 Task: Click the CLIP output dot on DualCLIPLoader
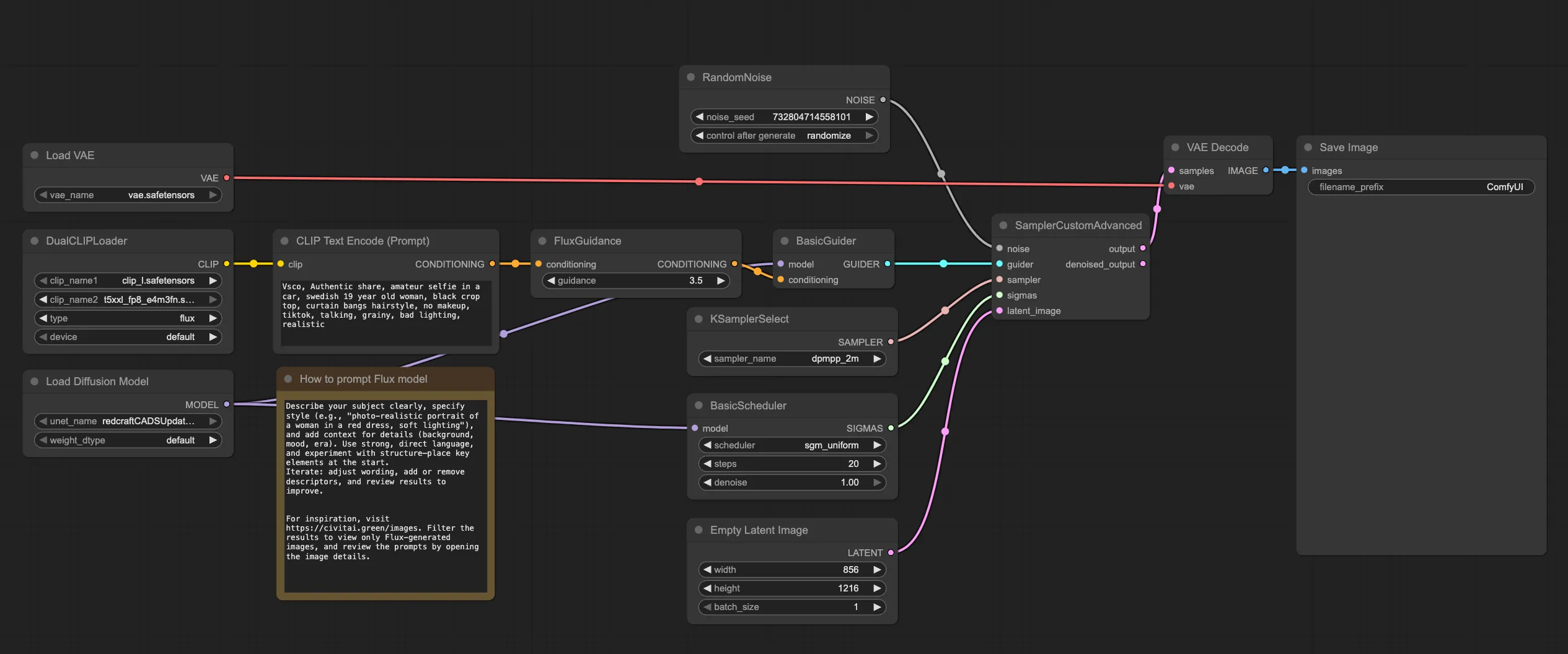coord(227,264)
